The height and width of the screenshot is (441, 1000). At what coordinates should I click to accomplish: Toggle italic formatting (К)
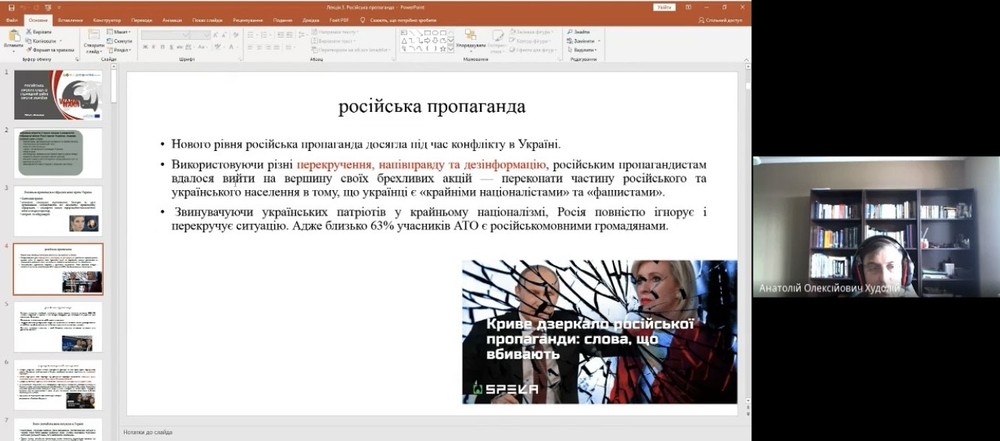[x=154, y=47]
